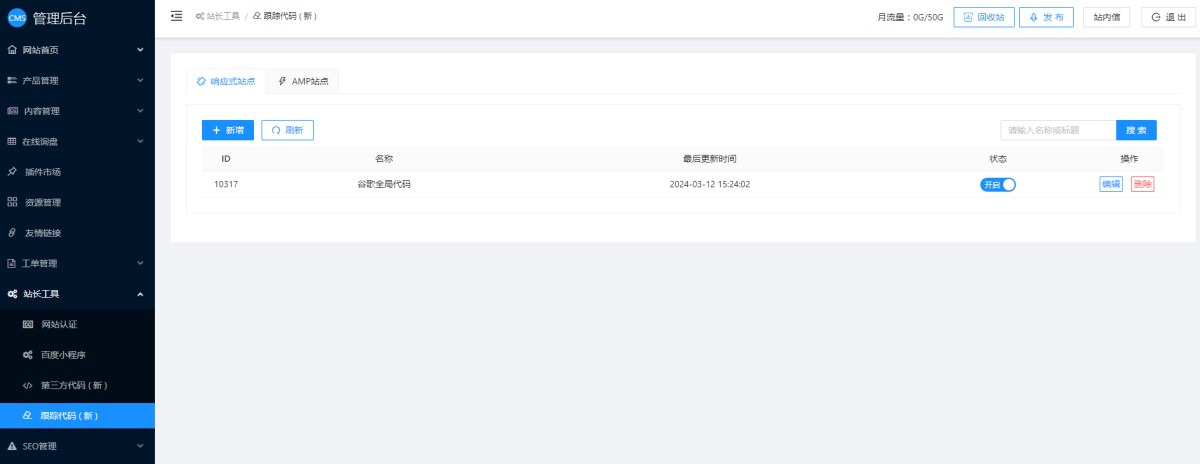Click the 状态 column header
1200x464 pixels.
click(x=998, y=159)
